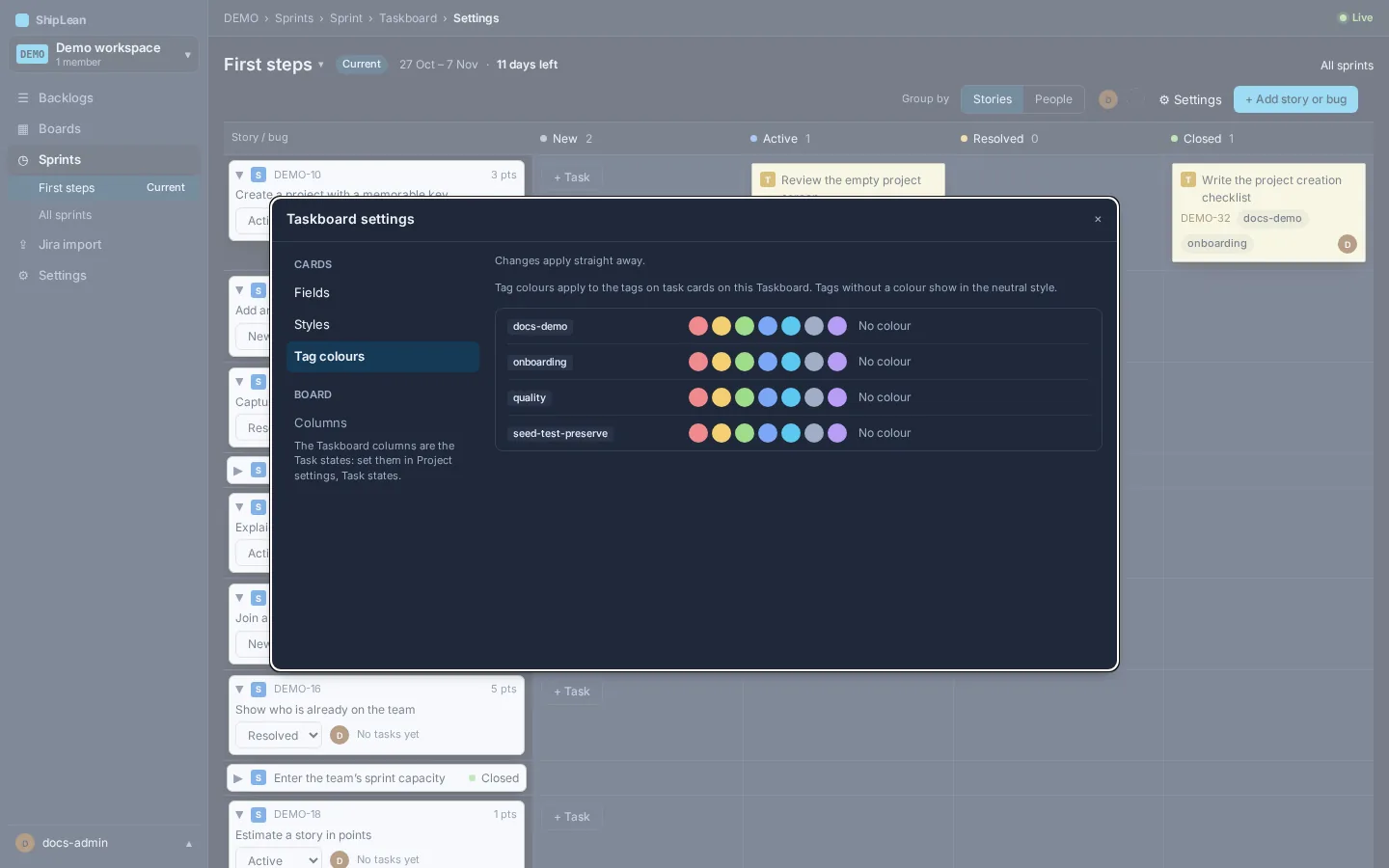Group the board by People
Viewport: 1389px width, 868px height.
(1053, 99)
